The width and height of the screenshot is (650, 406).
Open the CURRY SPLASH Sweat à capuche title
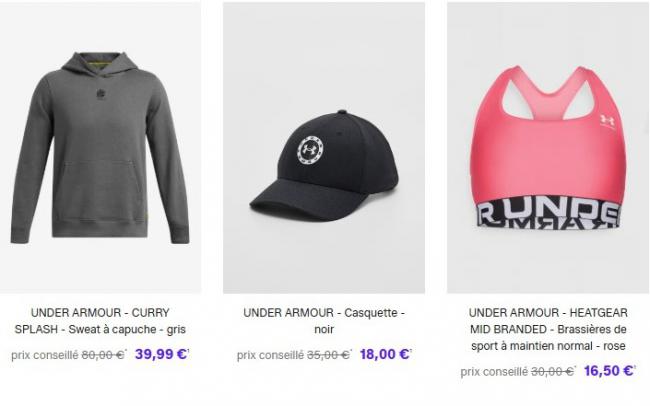pyautogui.click(x=100, y=321)
